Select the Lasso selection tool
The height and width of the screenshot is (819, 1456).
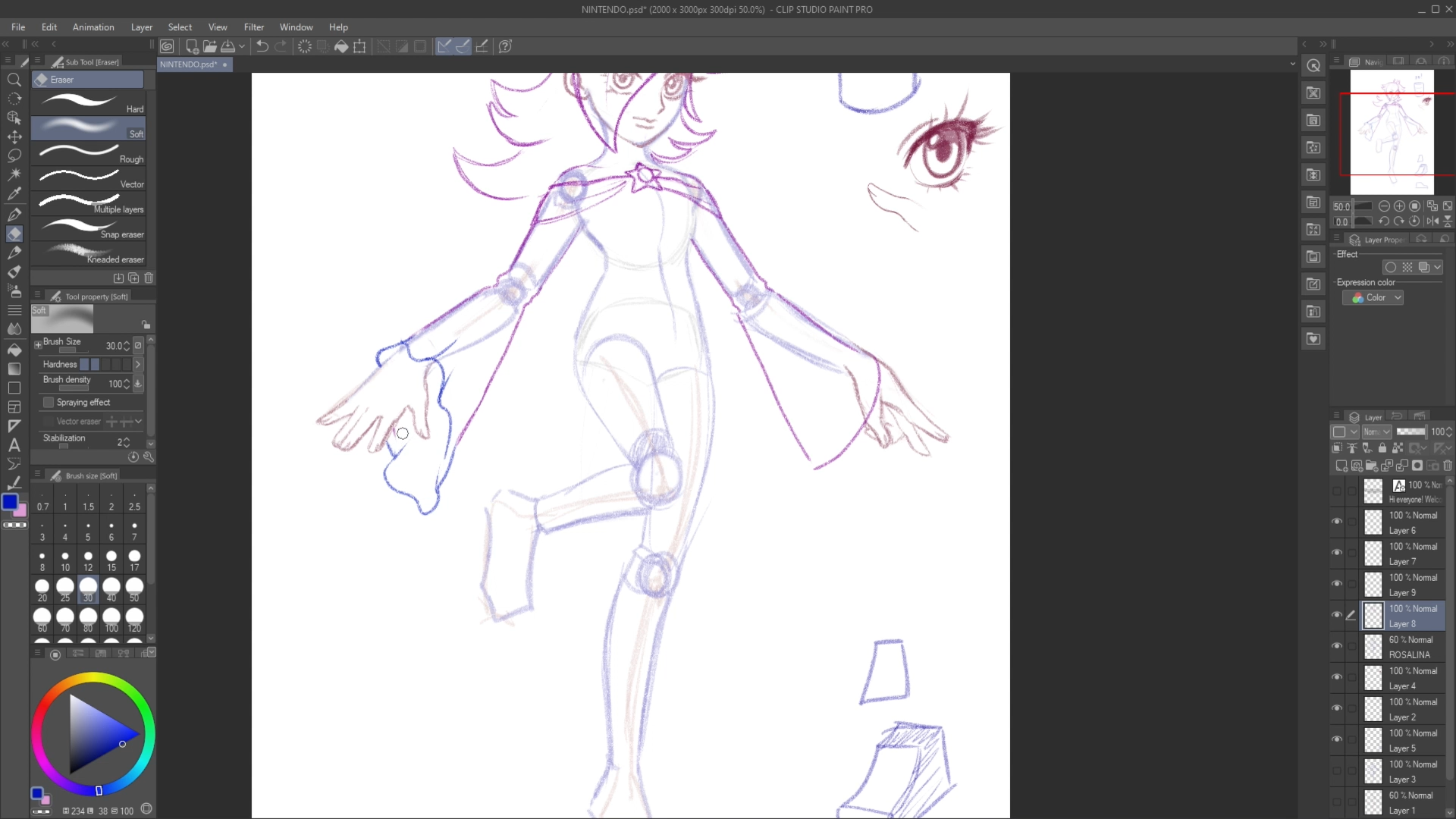coord(14,155)
